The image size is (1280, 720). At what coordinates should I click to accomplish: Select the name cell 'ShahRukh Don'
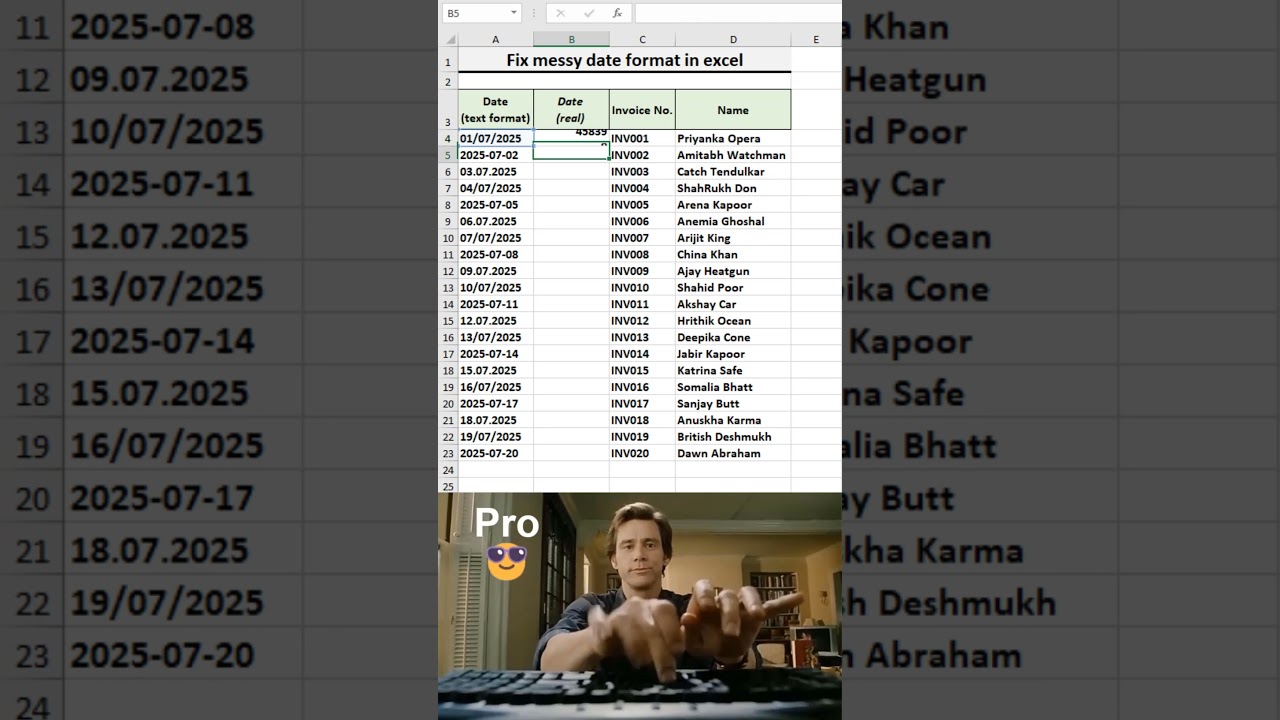tap(733, 188)
